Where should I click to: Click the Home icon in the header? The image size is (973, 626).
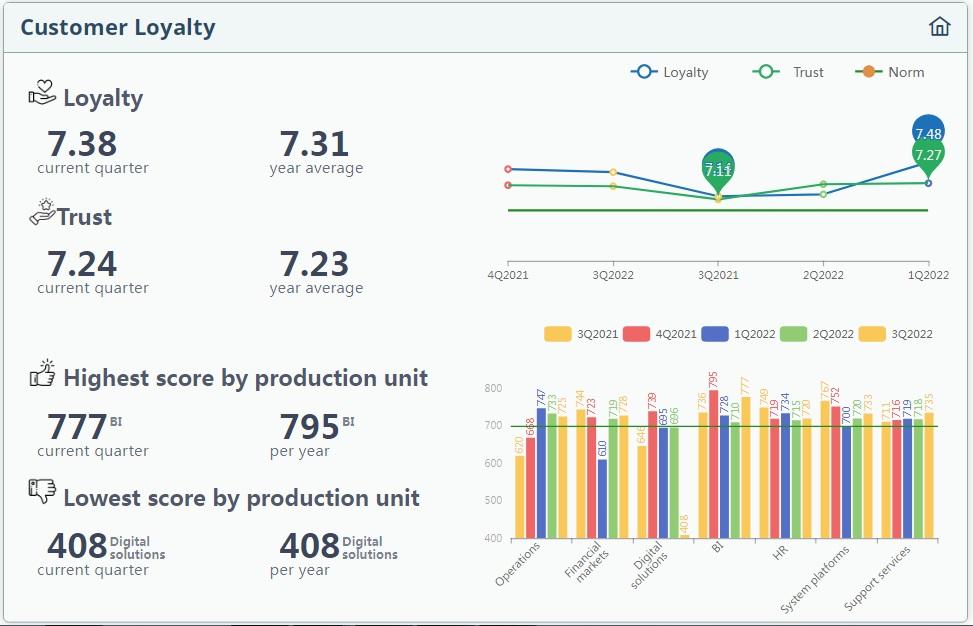[939, 27]
